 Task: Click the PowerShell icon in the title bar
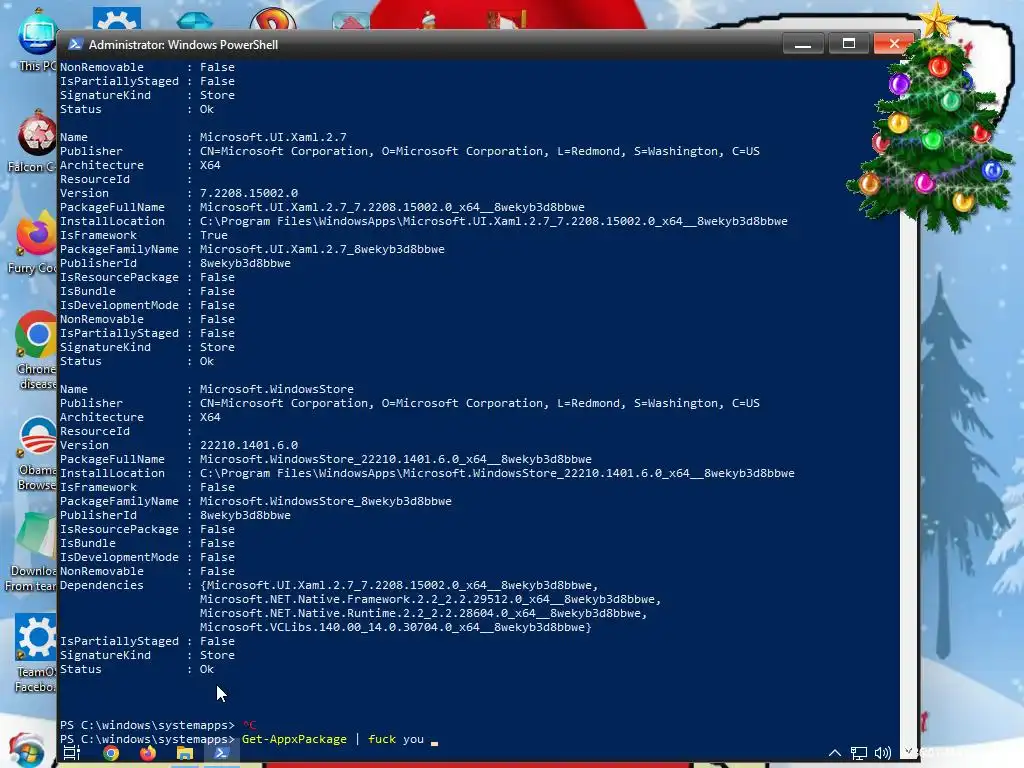tap(75, 44)
